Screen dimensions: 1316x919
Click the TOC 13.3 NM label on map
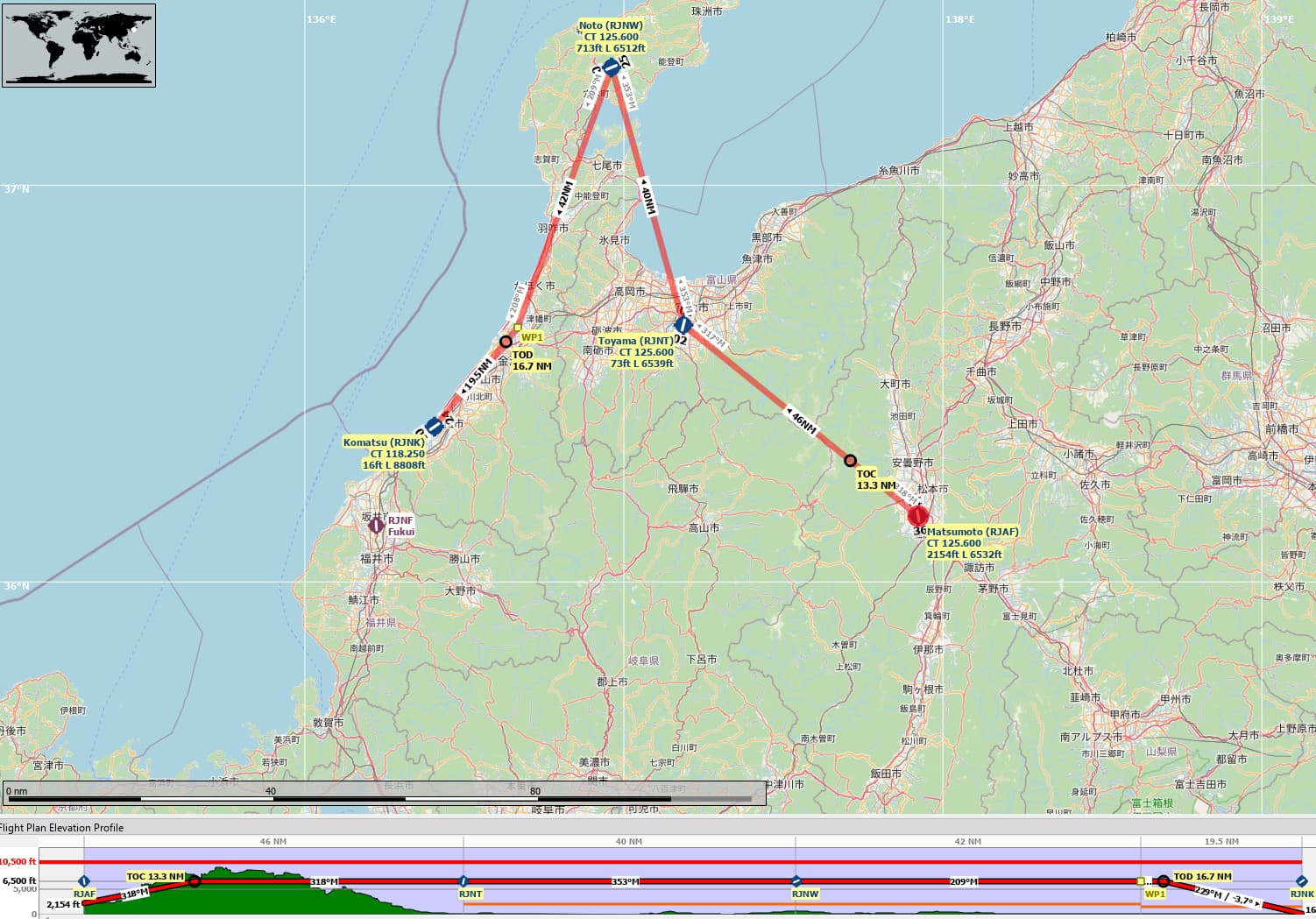[876, 479]
